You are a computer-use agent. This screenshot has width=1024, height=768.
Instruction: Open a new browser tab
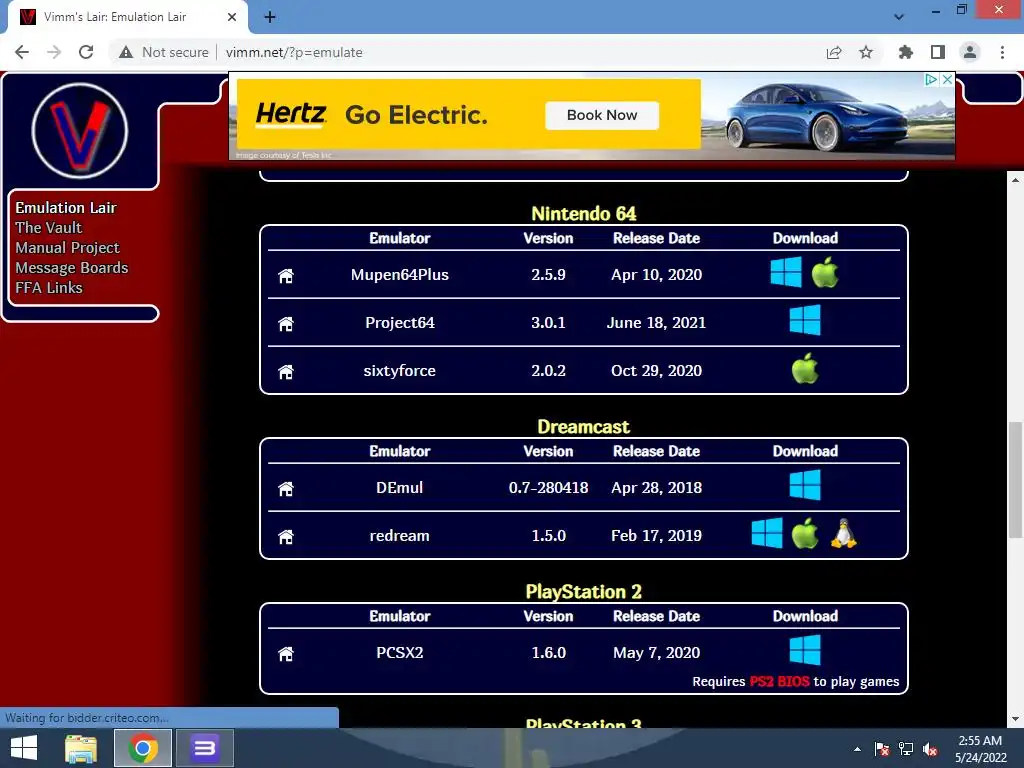270,17
